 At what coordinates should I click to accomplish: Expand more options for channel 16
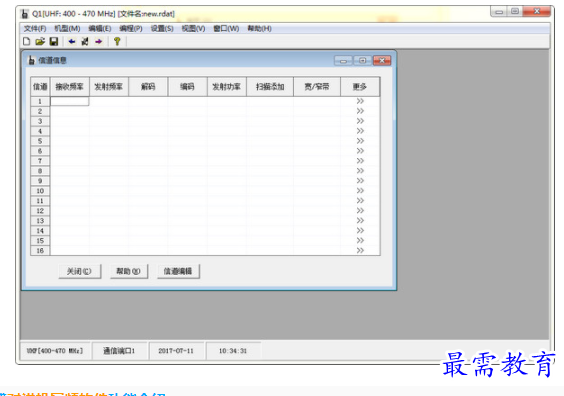click(360, 250)
